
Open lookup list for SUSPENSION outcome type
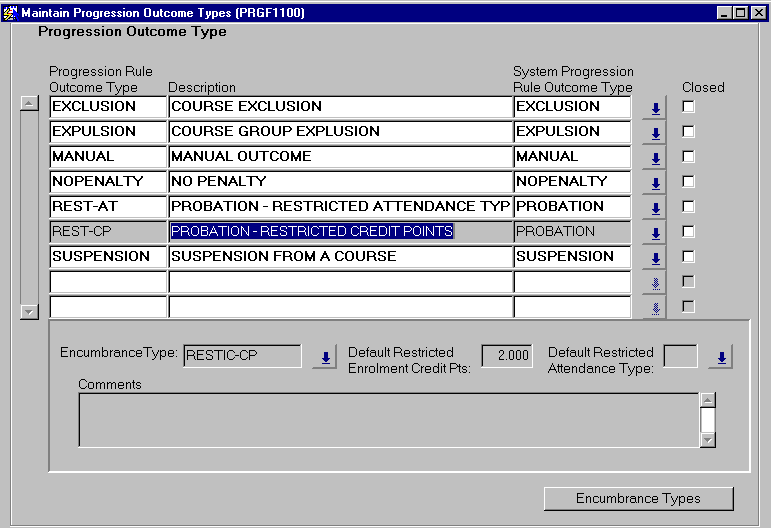[655, 258]
